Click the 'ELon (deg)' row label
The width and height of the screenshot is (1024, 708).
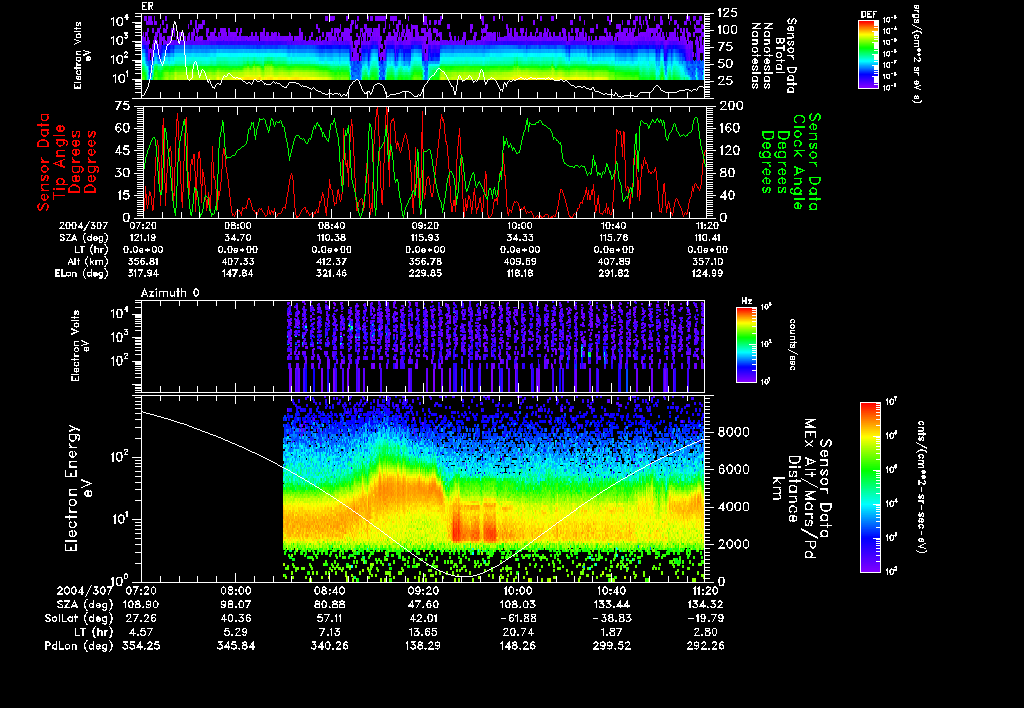[x=82, y=273]
